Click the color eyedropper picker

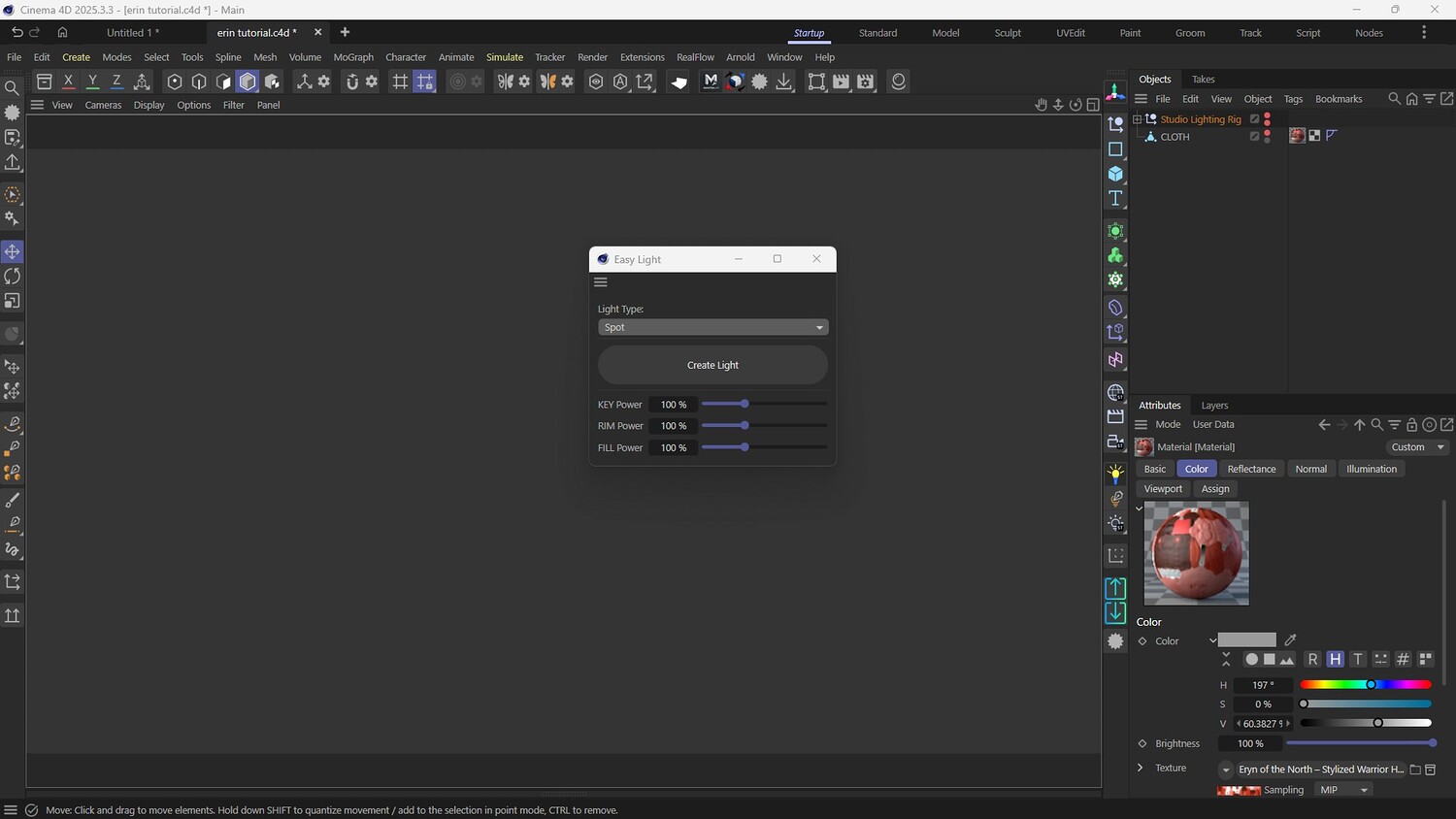tap(1290, 640)
